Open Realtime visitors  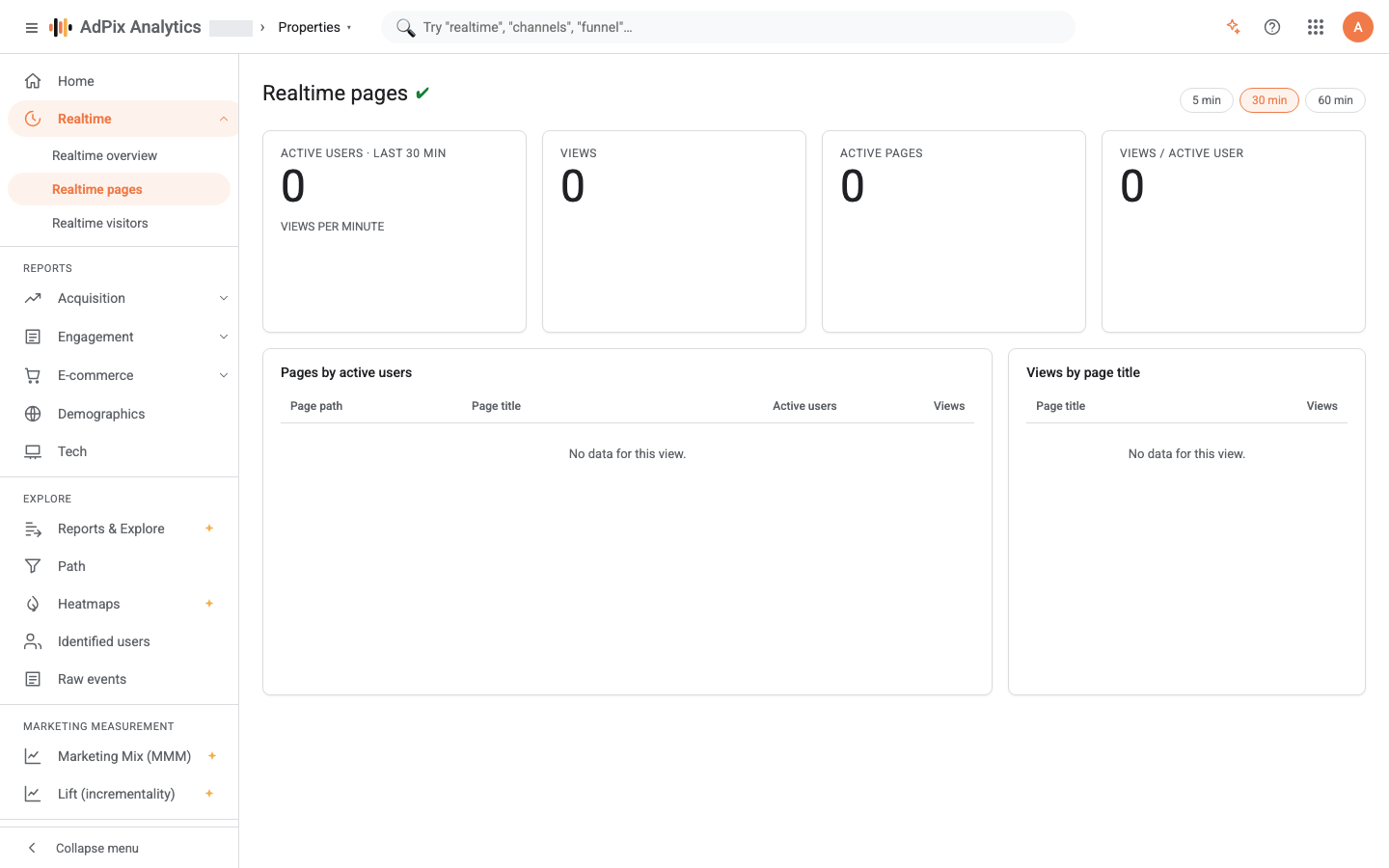(x=120, y=223)
